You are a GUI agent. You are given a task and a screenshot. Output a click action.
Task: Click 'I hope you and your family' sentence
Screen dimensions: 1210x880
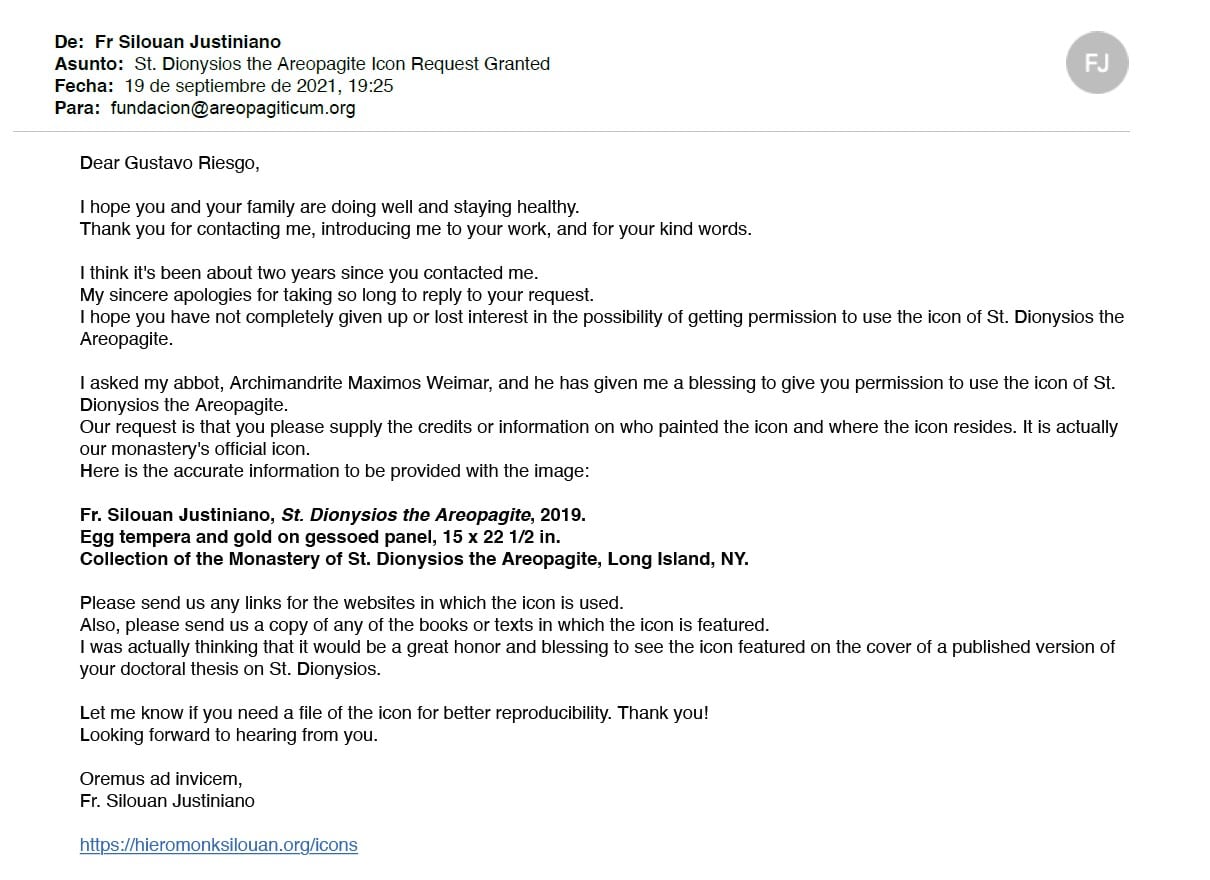pyautogui.click(x=329, y=207)
